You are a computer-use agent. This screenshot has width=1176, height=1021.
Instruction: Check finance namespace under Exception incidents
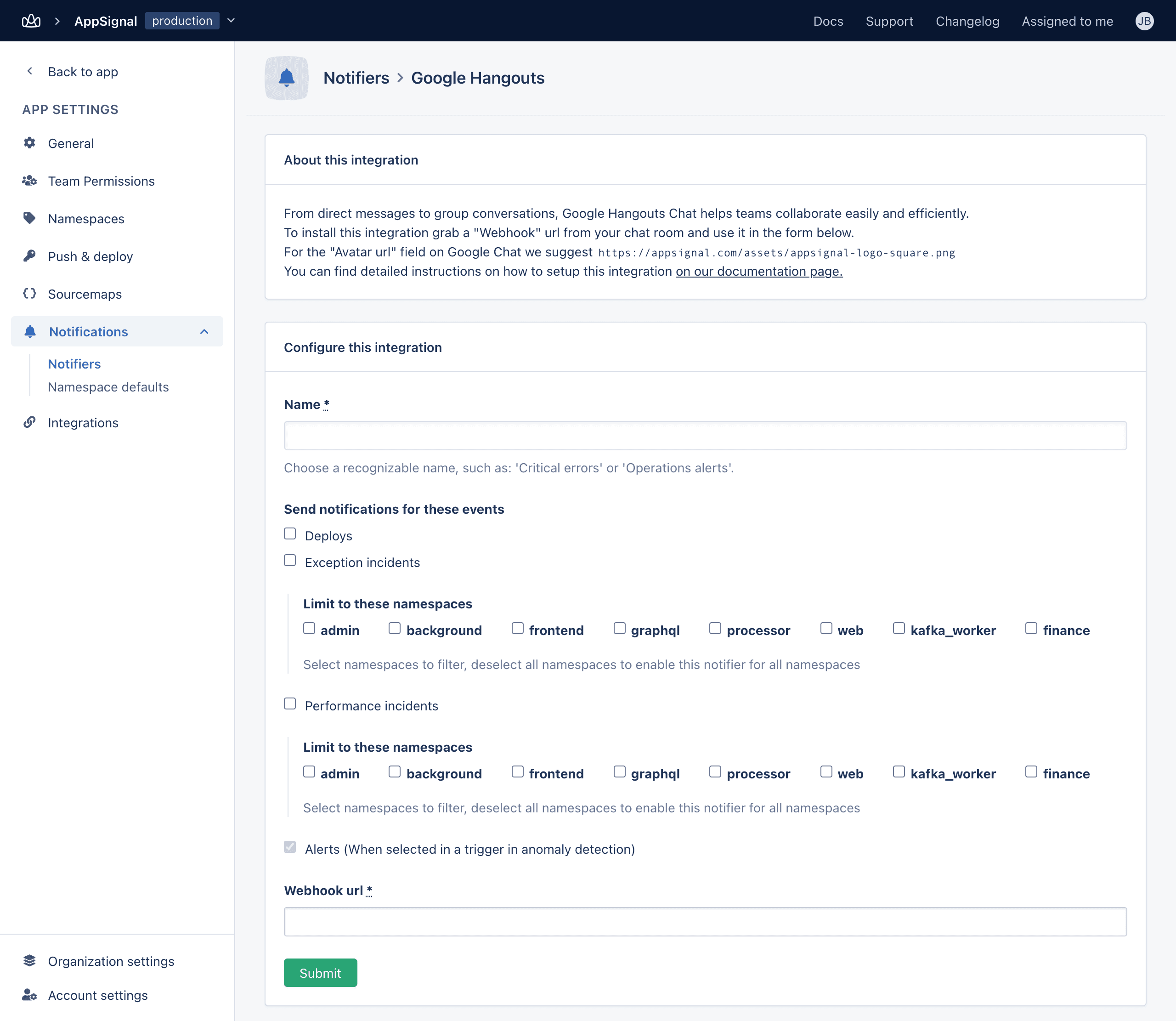(x=1031, y=629)
